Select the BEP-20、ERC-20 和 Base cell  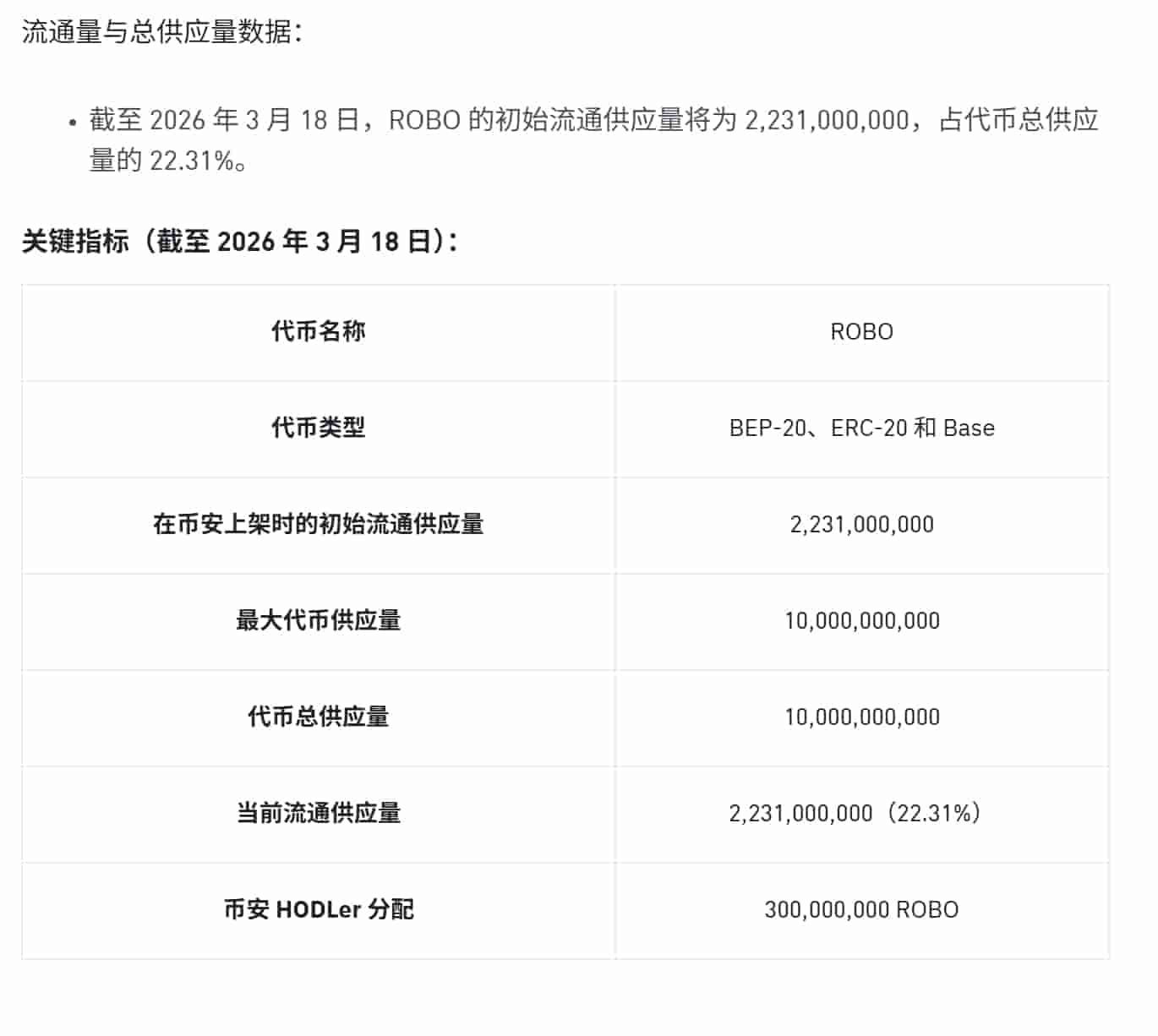(862, 428)
